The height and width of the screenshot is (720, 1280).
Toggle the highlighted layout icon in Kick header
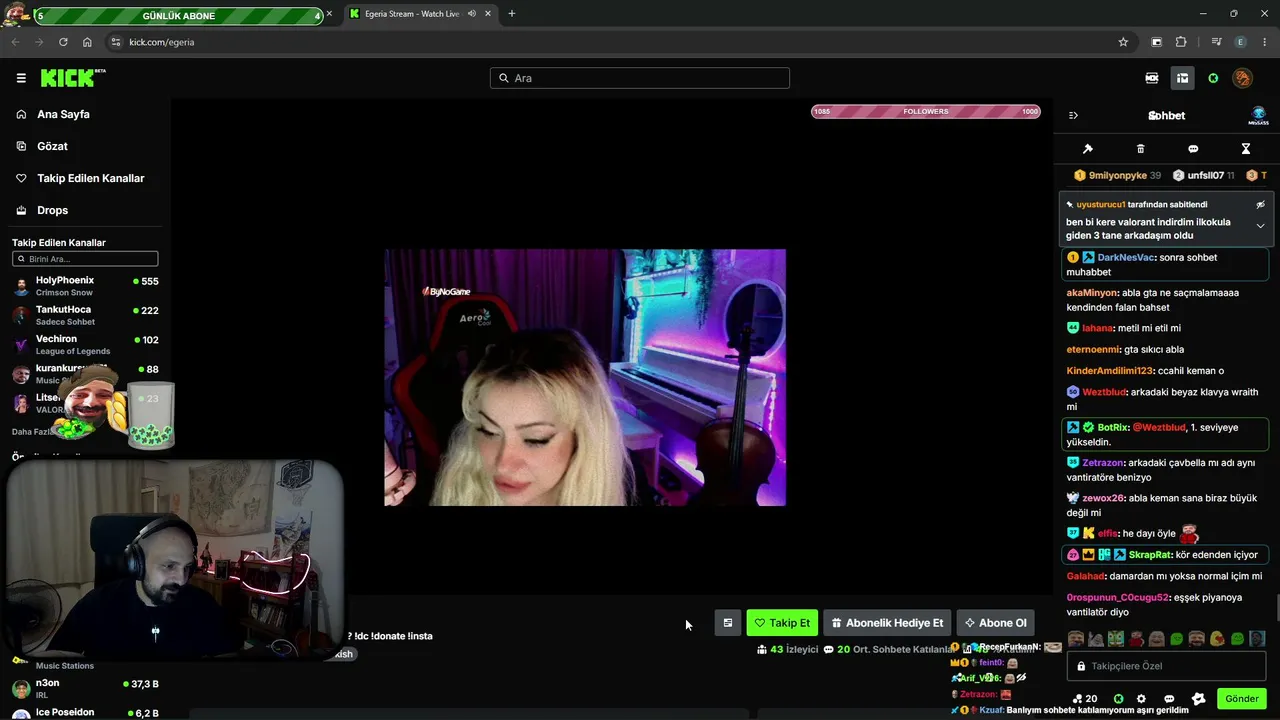point(1182,78)
